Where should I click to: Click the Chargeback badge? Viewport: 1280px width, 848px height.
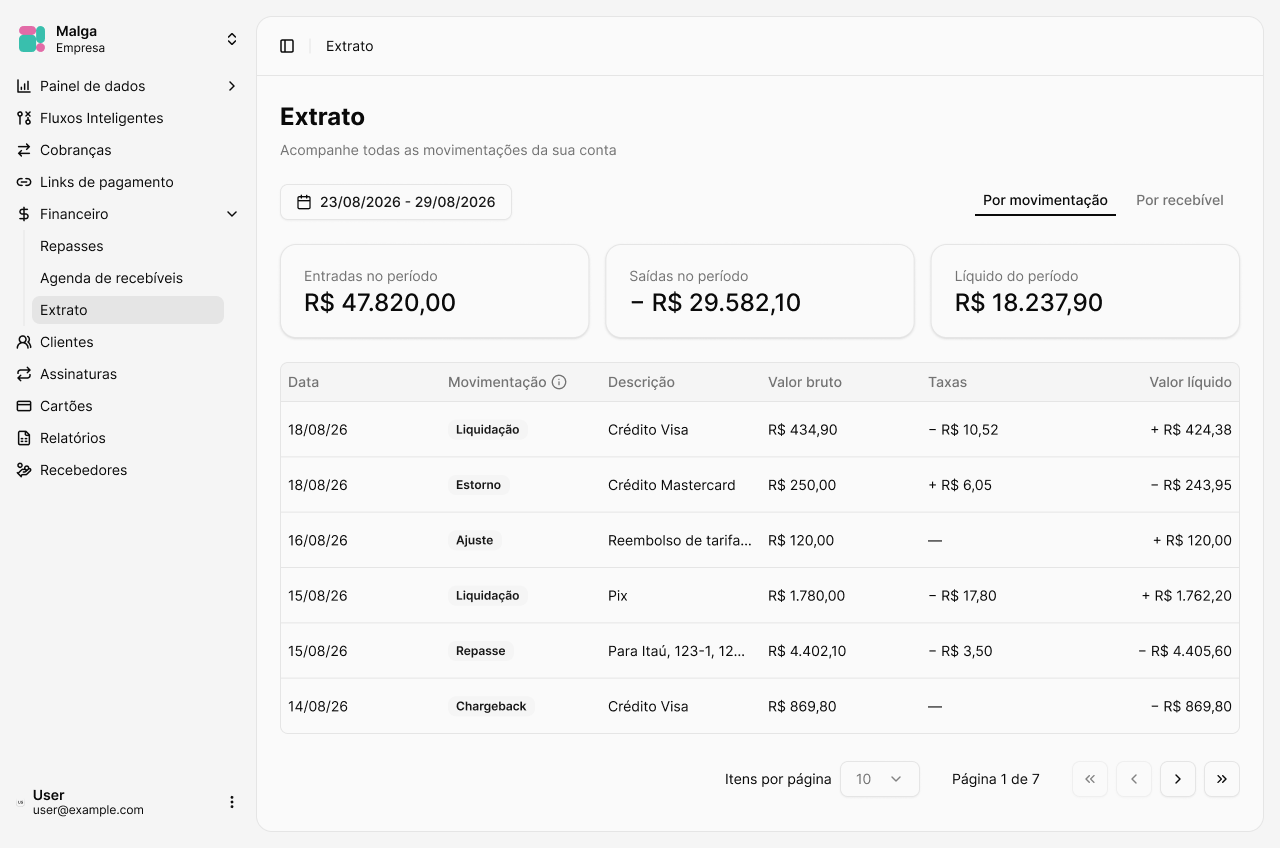491,706
